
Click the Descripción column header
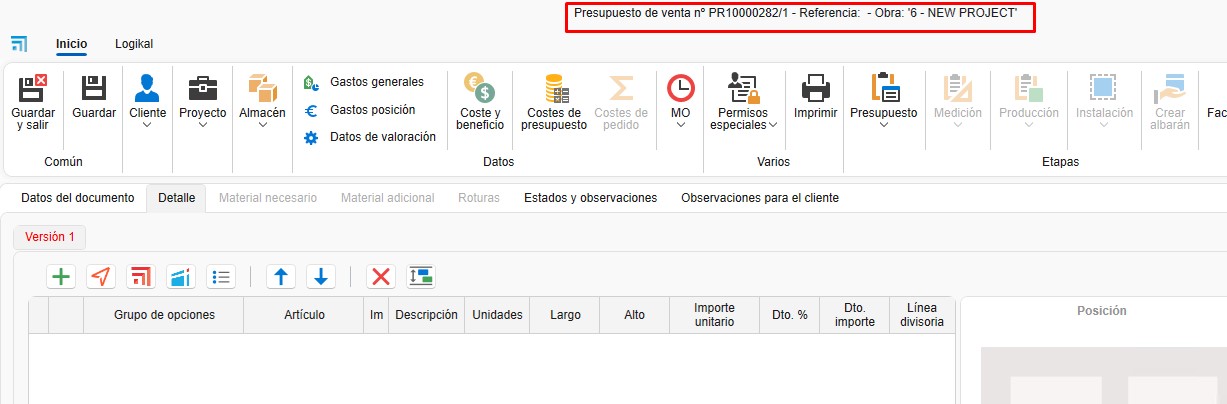pyautogui.click(x=427, y=315)
